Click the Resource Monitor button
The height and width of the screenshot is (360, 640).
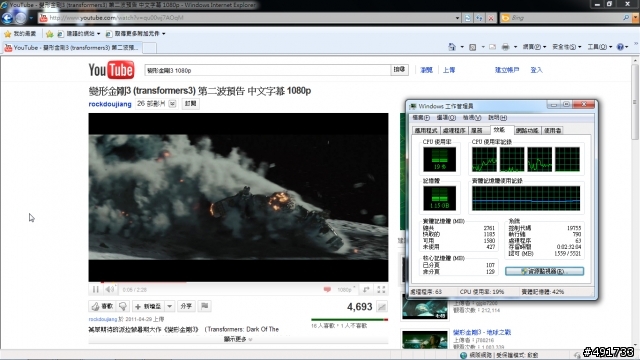[x=544, y=271]
